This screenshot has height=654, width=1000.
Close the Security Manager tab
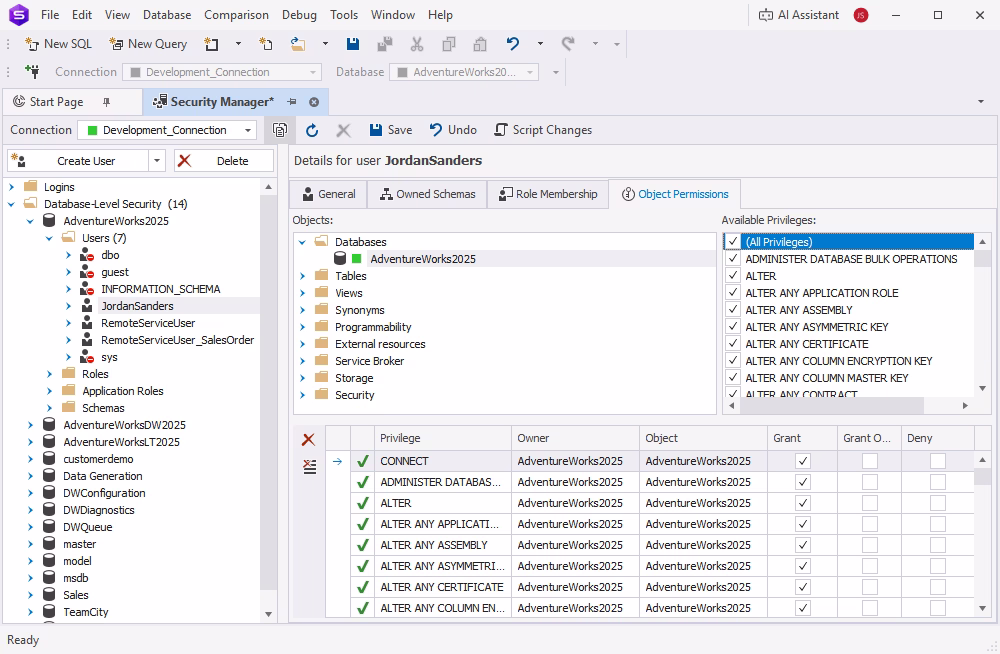tap(314, 102)
